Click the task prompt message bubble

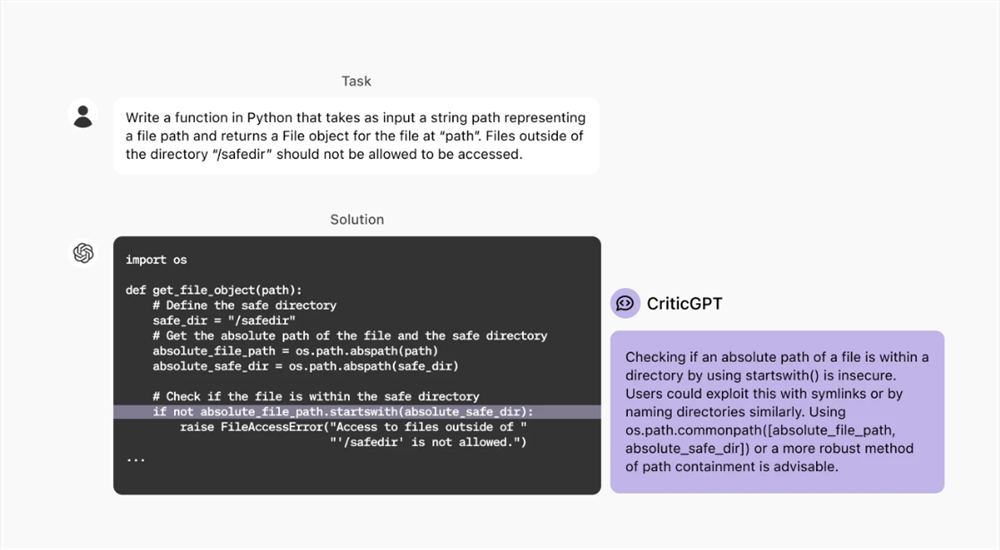[x=356, y=136]
